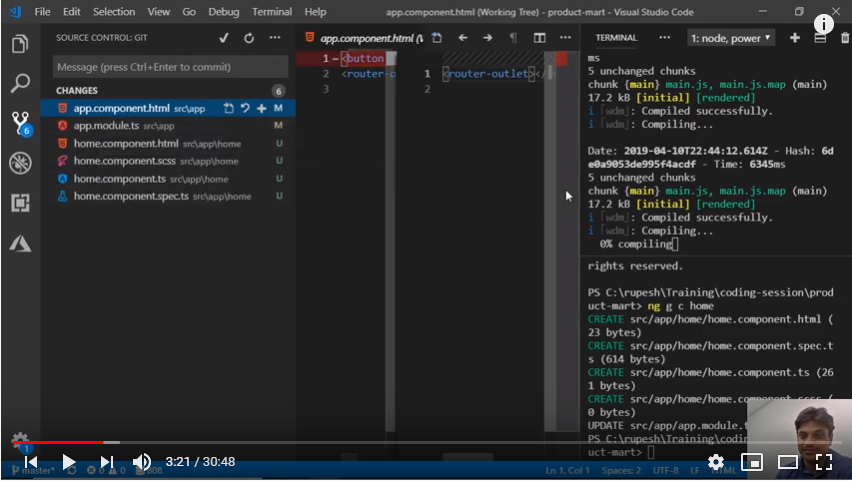
Task: Open the Help menu
Action: coord(315,11)
